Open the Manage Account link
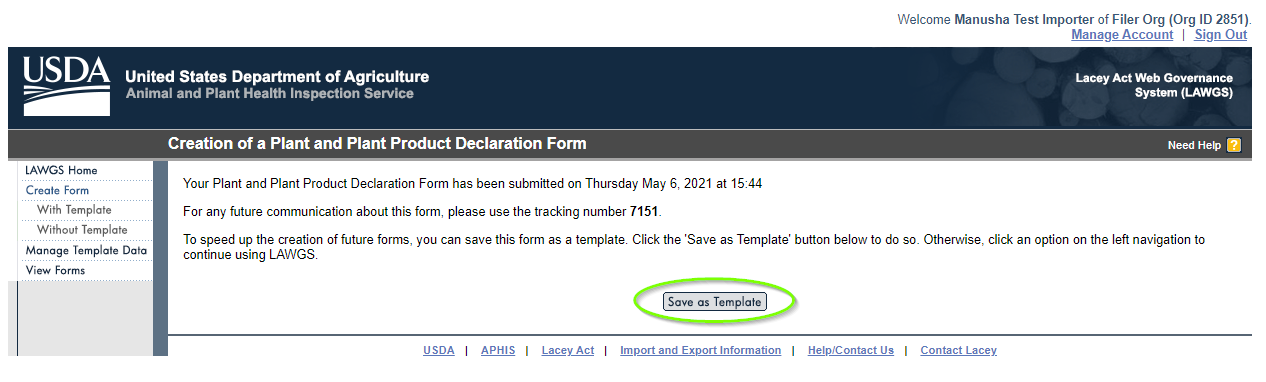The height and width of the screenshot is (382, 1266). 1122,35
